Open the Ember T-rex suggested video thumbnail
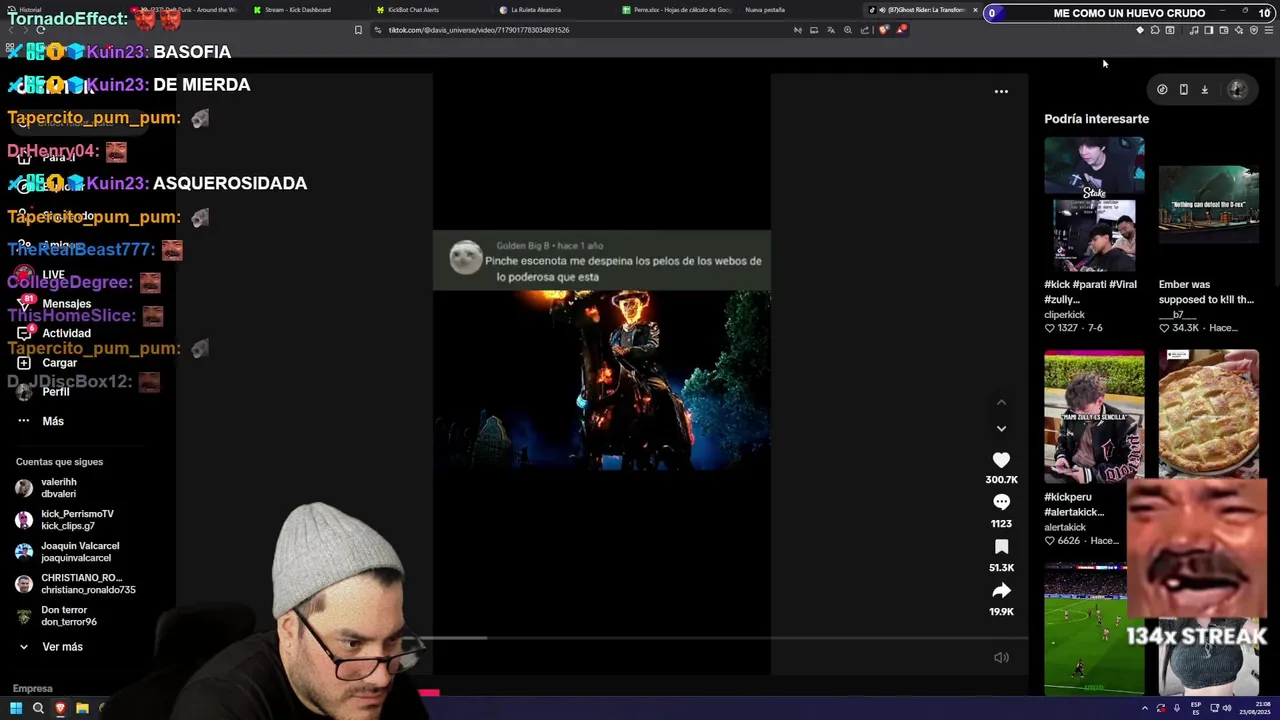The height and width of the screenshot is (720, 1280). point(1208,204)
